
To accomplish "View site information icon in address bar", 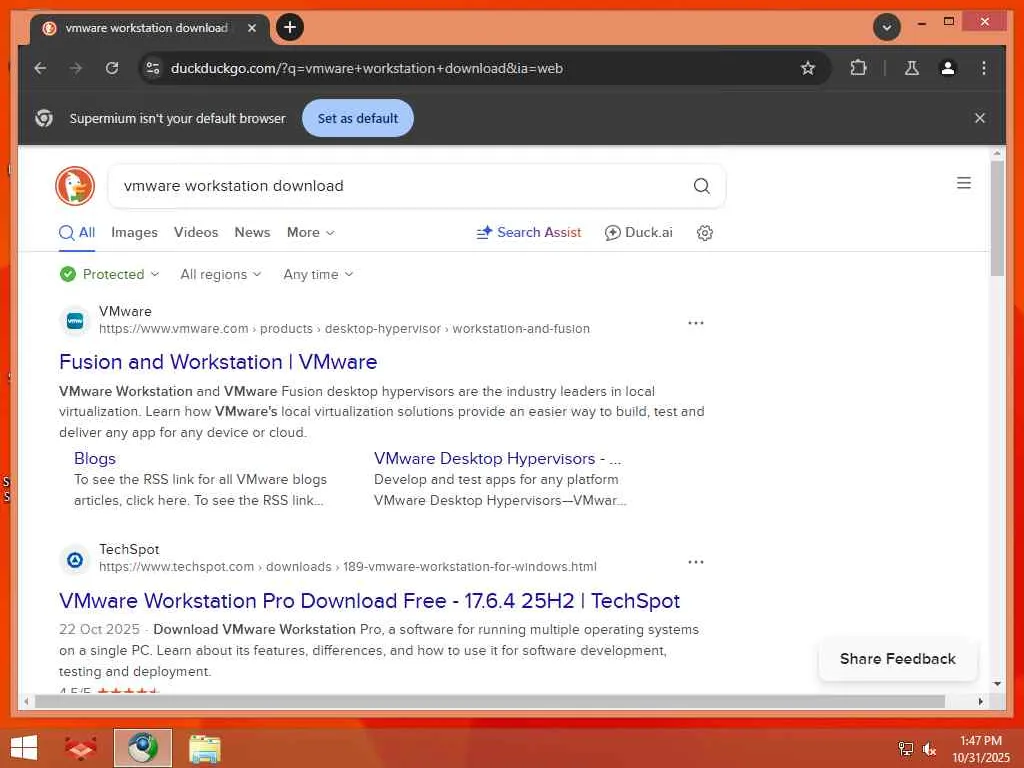I will pyautogui.click(x=153, y=68).
